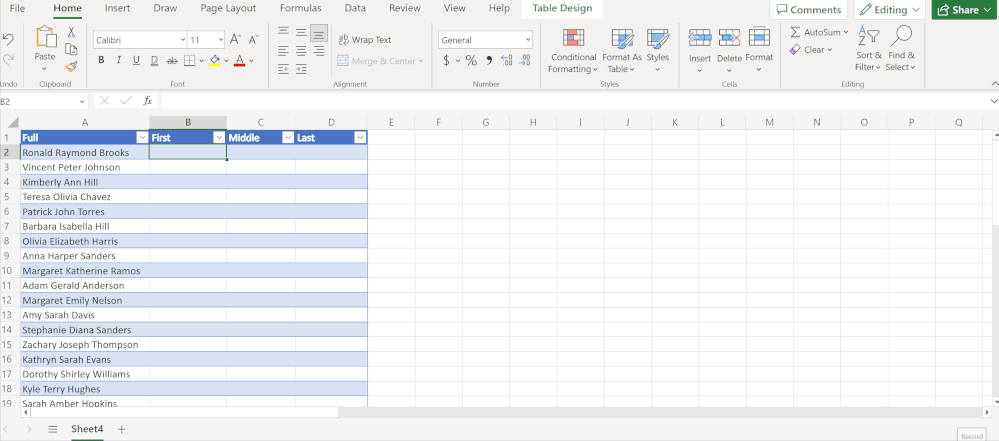Activate the Format Painter brush
This screenshot has height=441, width=999.
[x=71, y=66]
